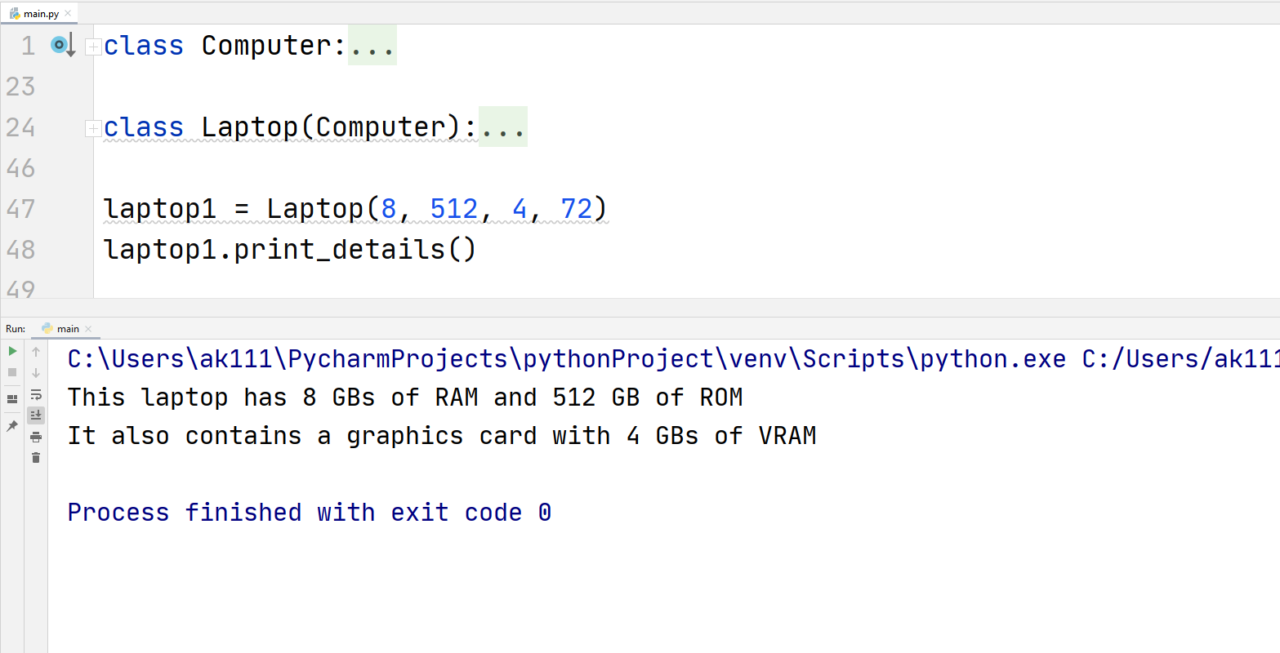Click the python.exe path link in console

tap(567, 359)
